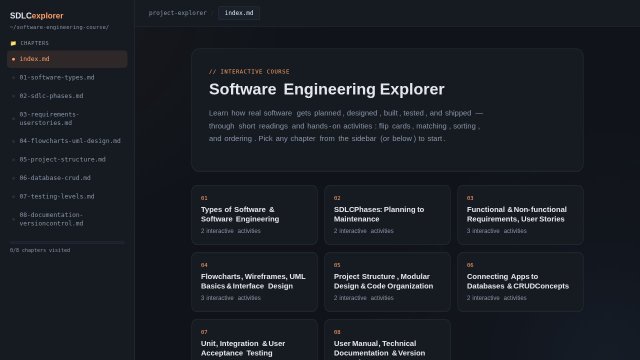Go to 07-testing-levels.md
This screenshot has width=640, height=360.
pyautogui.click(x=67, y=196)
